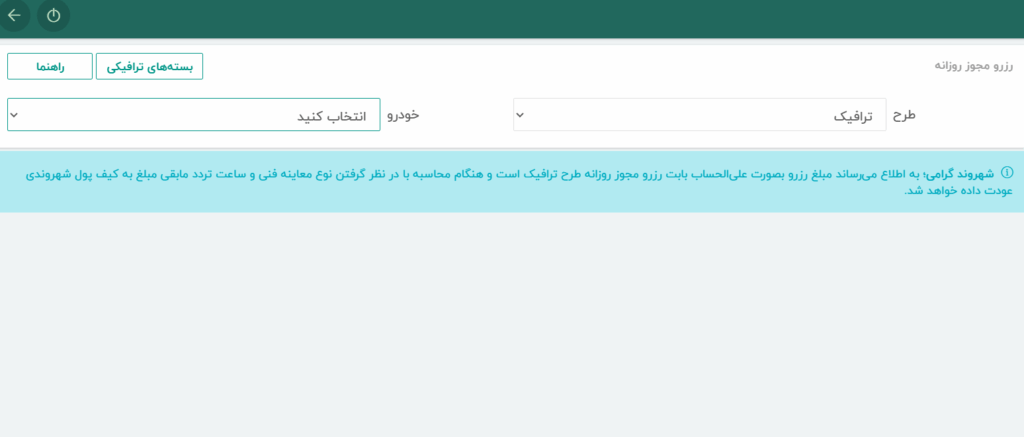The height and width of the screenshot is (437, 1024).
Task: Open the راهنما help button
Action: (x=50, y=67)
